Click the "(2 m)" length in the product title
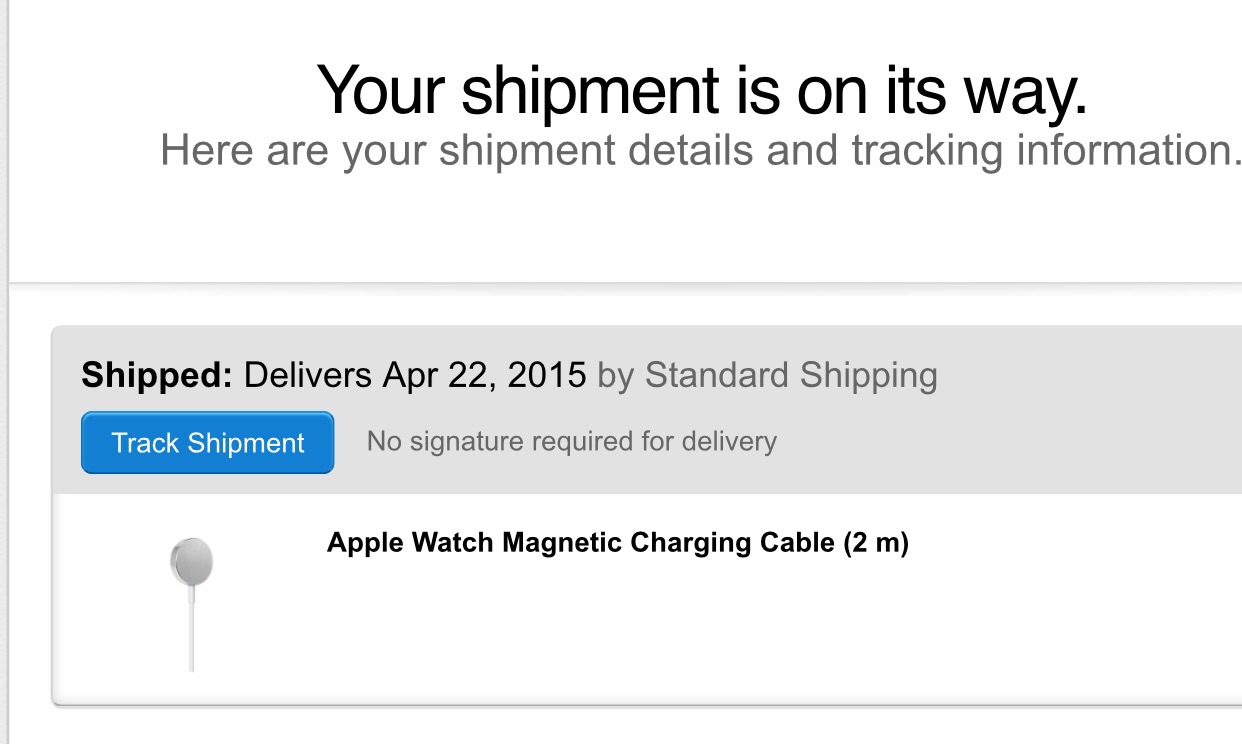 [x=875, y=543]
